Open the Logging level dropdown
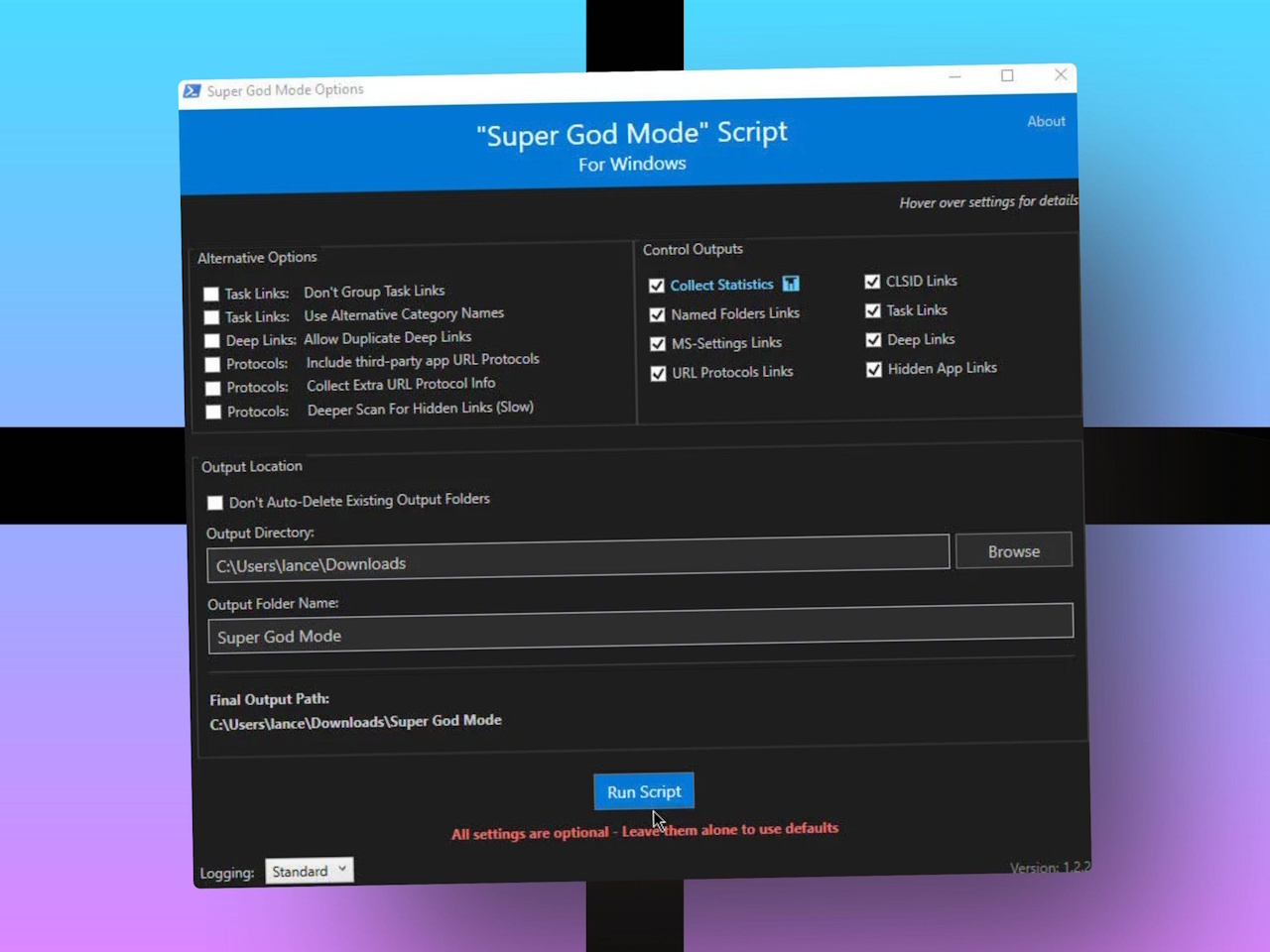 (309, 870)
